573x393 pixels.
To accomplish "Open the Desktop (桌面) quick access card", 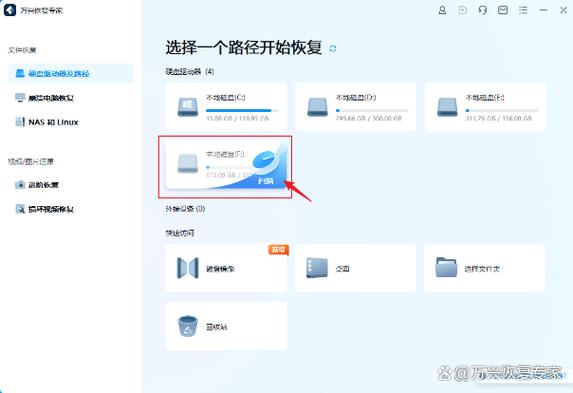I will pos(356,268).
